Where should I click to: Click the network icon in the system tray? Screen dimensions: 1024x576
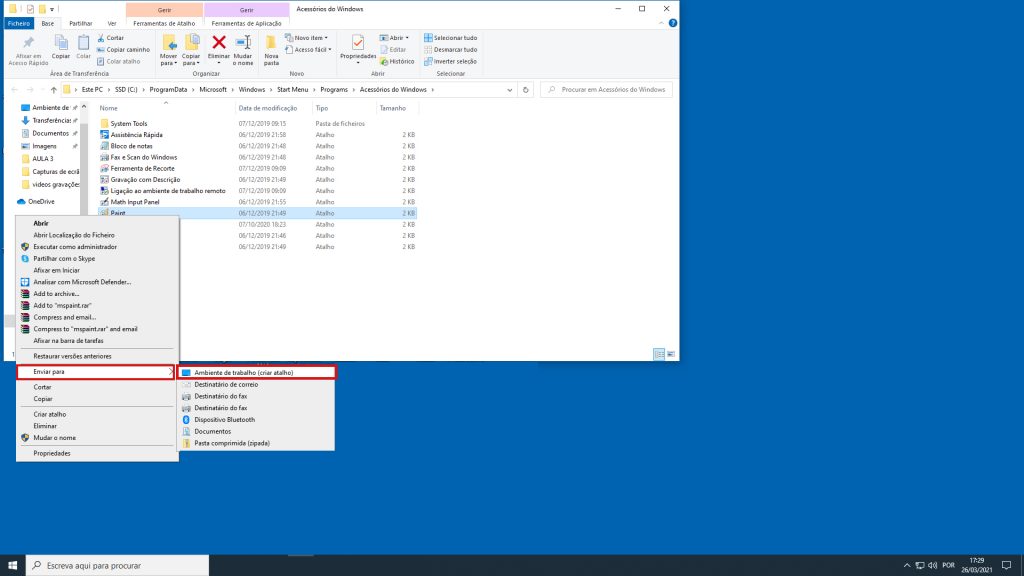pyautogui.click(x=920, y=566)
